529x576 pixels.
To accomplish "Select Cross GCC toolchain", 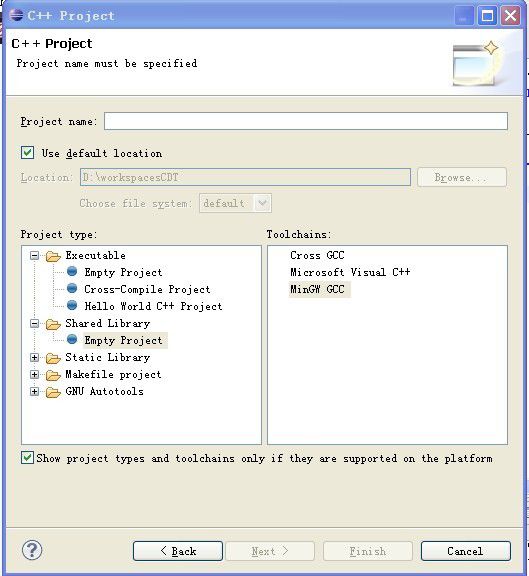I will point(317,255).
